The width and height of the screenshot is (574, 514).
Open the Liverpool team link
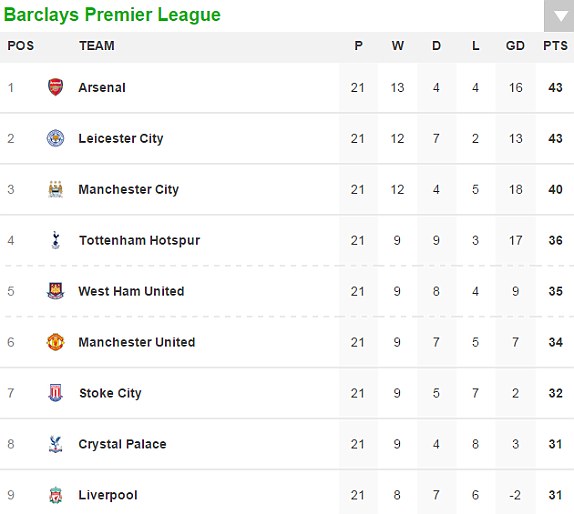pos(108,495)
